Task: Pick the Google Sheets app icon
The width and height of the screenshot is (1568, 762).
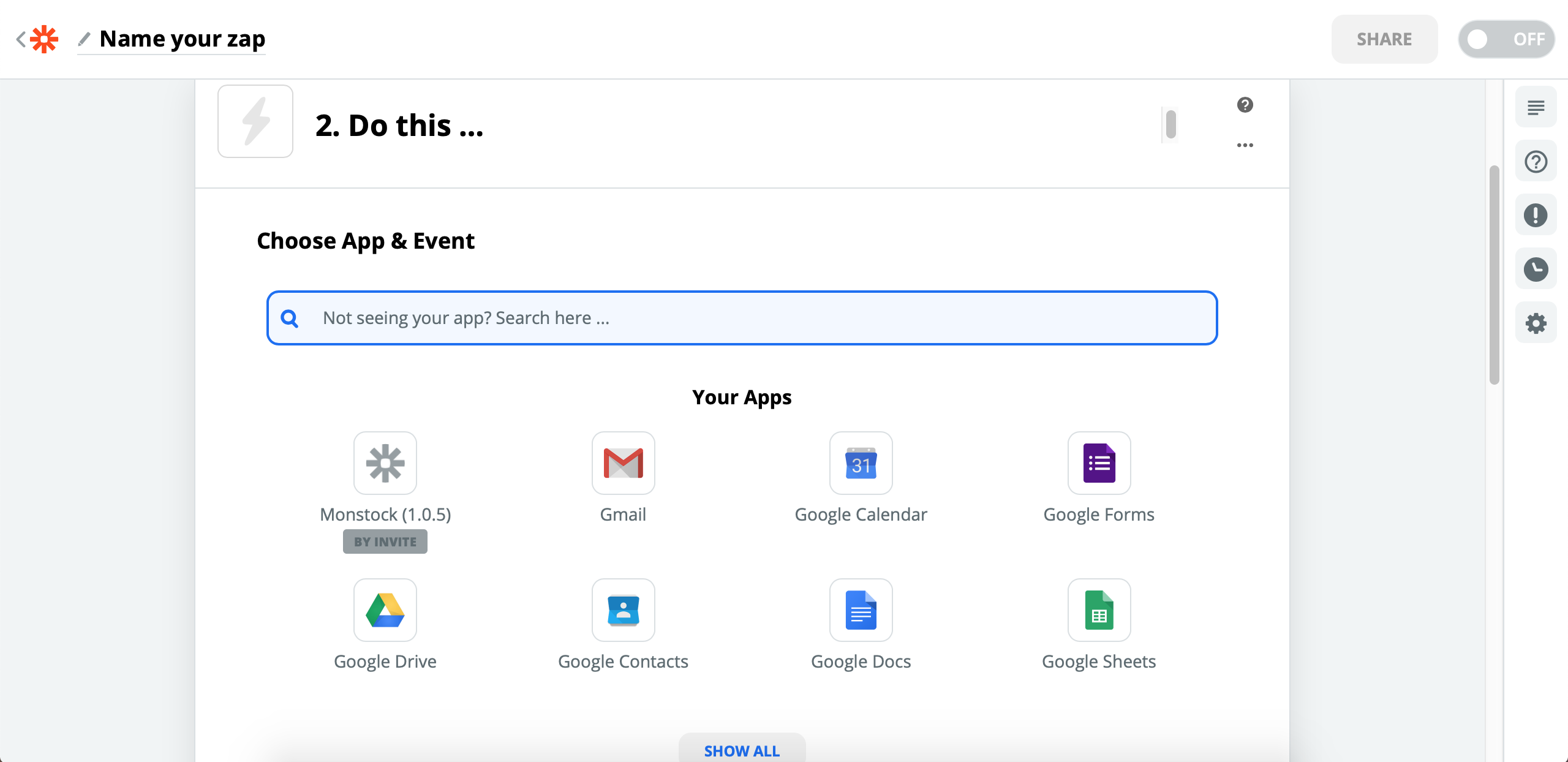Action: click(1099, 610)
